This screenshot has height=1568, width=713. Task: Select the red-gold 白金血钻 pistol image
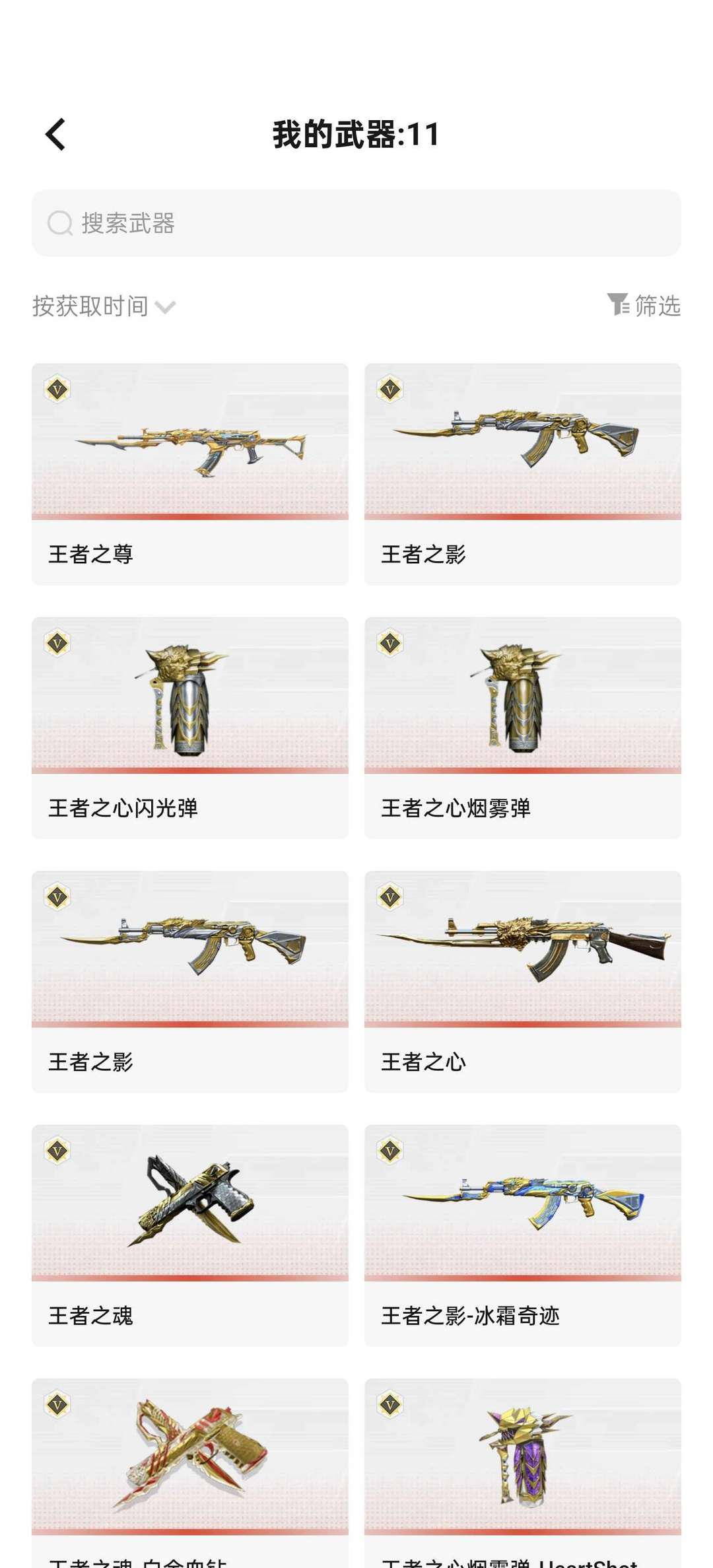(x=190, y=1457)
